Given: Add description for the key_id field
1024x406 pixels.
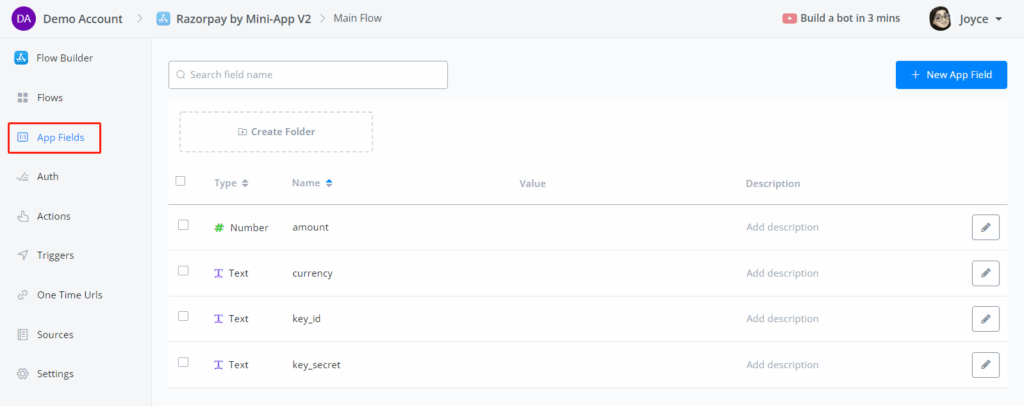Looking at the screenshot, I should [782, 319].
